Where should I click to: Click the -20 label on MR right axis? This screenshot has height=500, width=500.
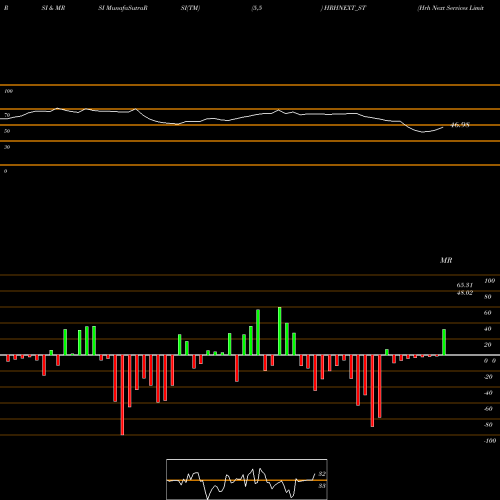488,377
